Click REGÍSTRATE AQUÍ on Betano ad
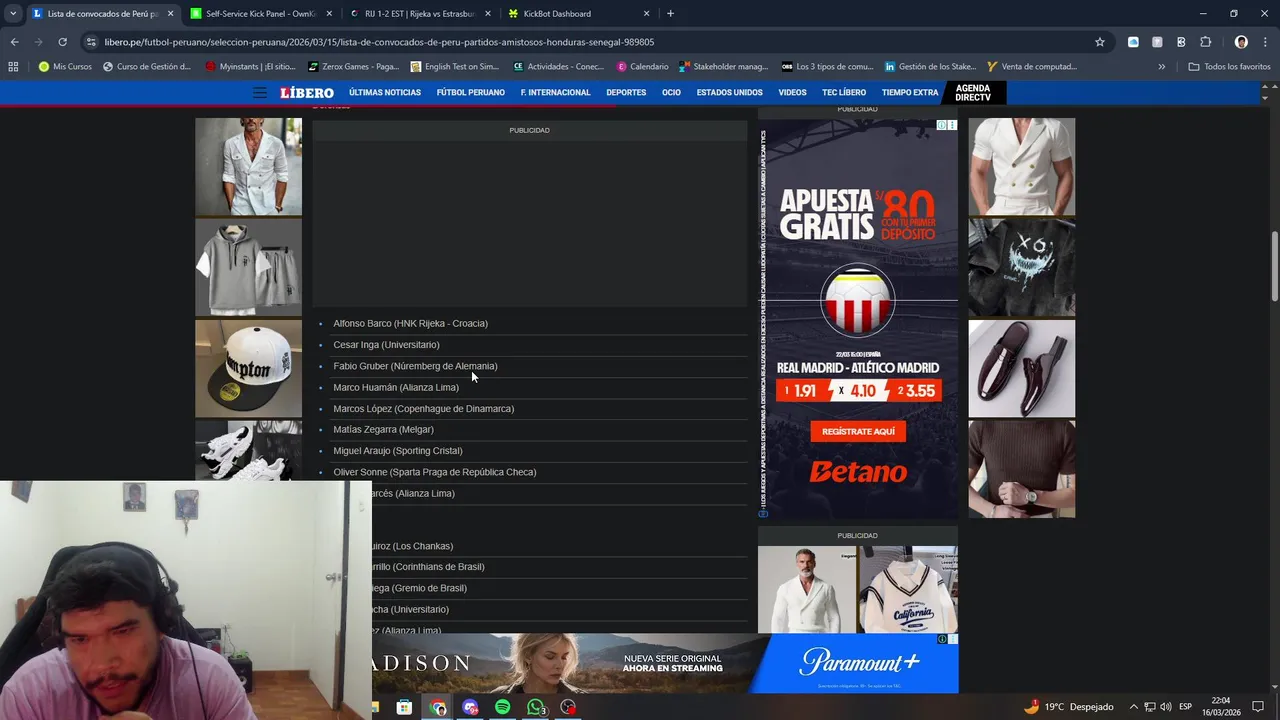The height and width of the screenshot is (720, 1280). [858, 432]
